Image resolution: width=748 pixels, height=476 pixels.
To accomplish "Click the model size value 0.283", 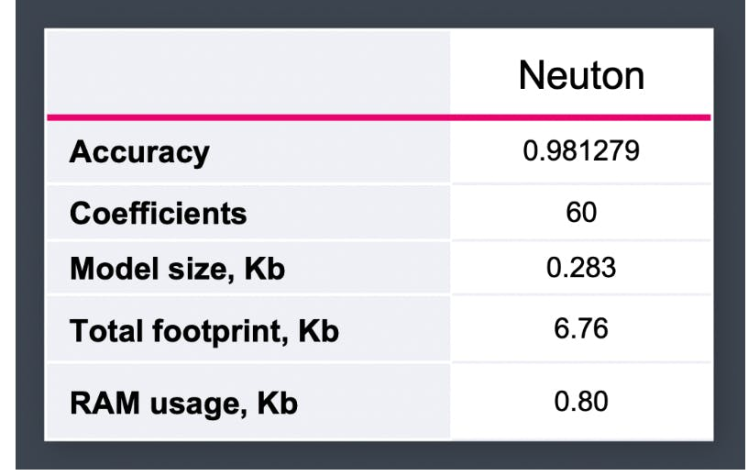I will click(x=581, y=270).
